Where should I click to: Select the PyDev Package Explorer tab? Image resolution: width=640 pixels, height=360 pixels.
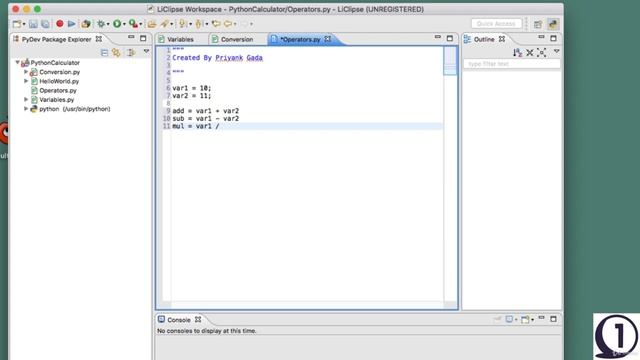pos(57,39)
